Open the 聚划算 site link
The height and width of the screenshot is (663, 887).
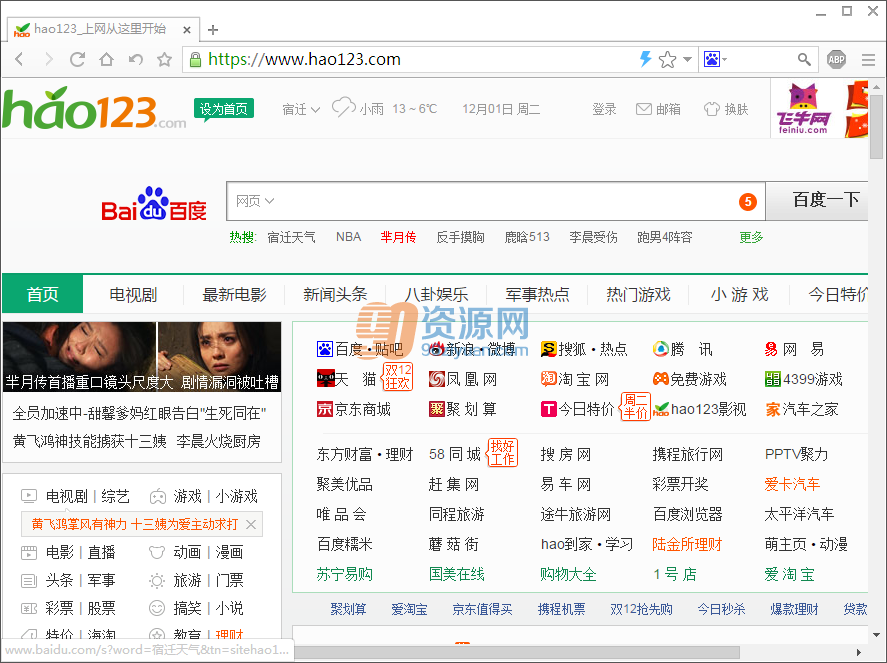tap(463, 409)
